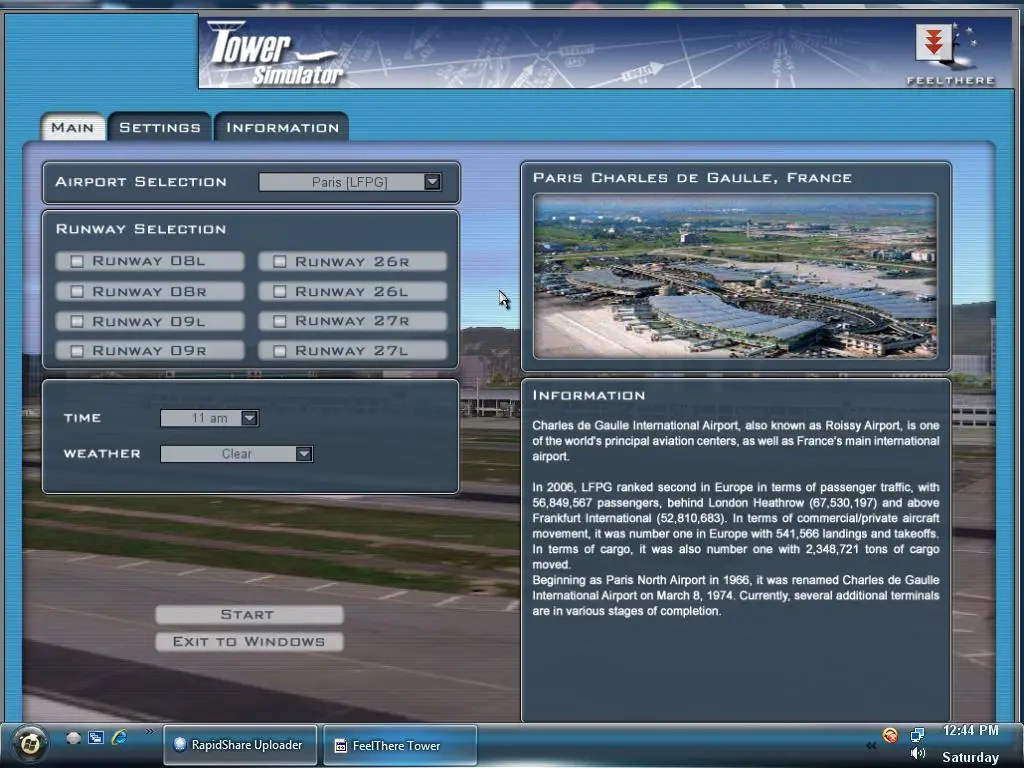Viewport: 1024px width, 768px height.
Task: Enable Runway 08R checkbox
Action: (x=77, y=291)
